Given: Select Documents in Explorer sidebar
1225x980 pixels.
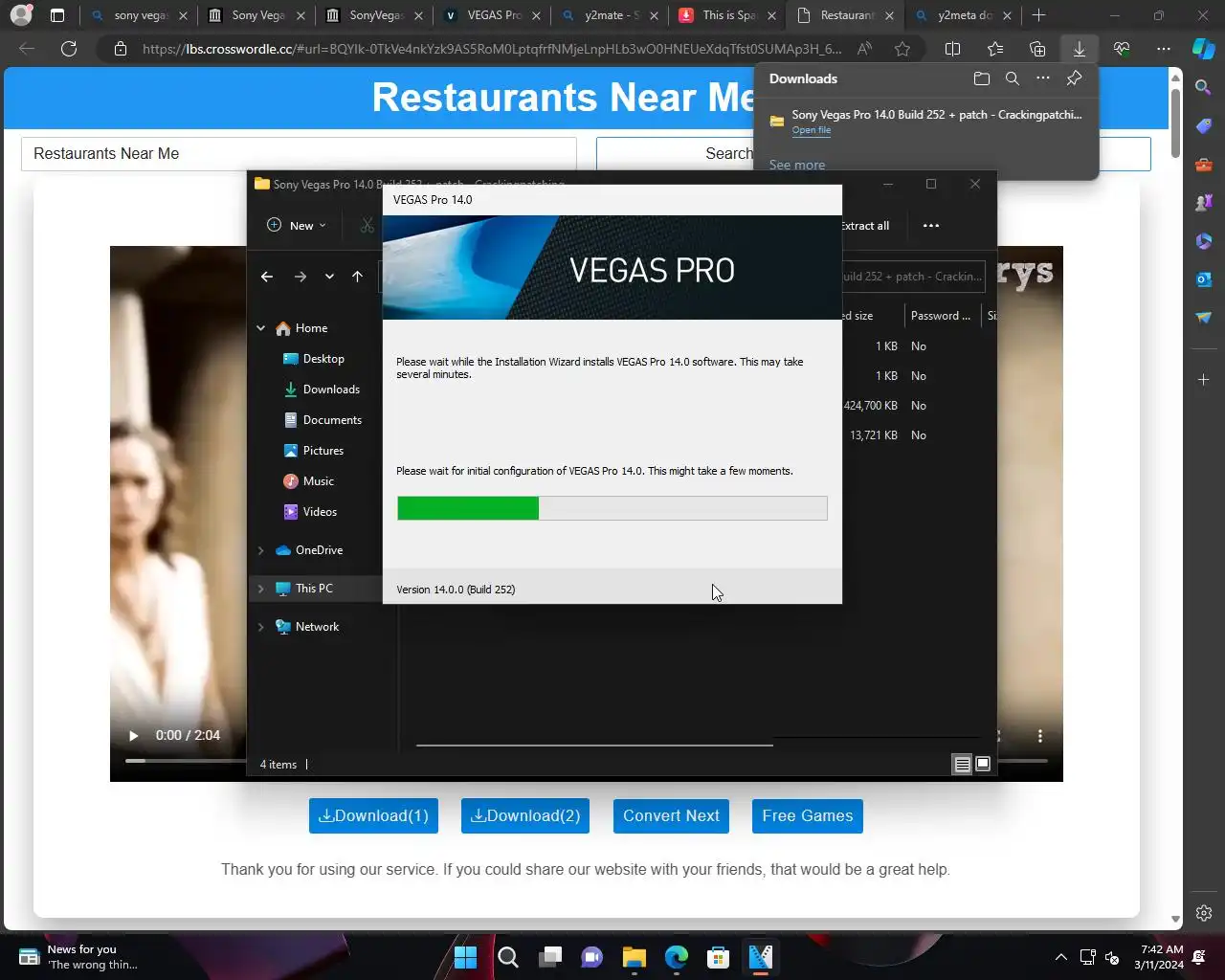Looking at the screenshot, I should click(x=332, y=420).
